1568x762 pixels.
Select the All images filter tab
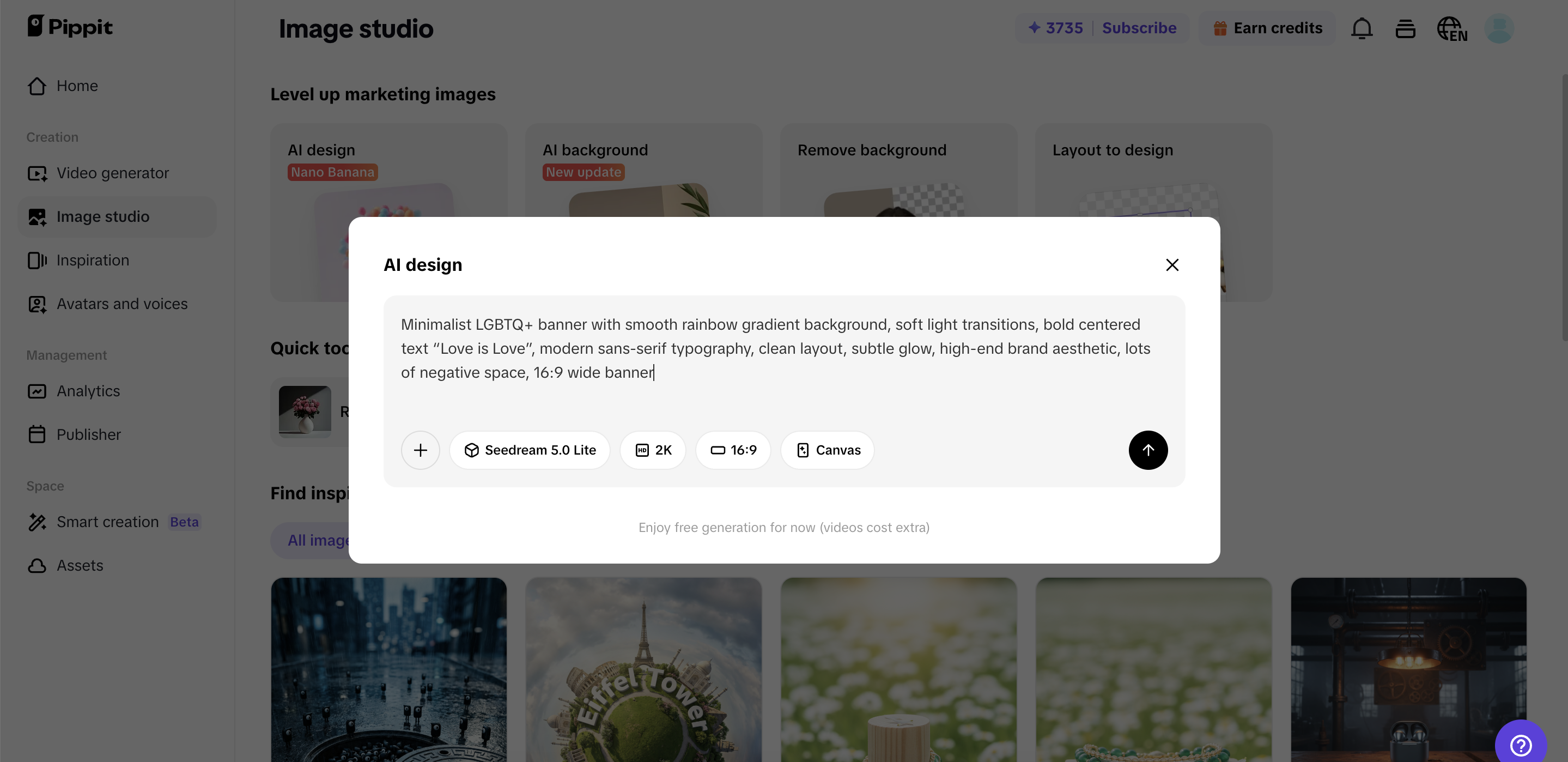pyautogui.click(x=318, y=540)
